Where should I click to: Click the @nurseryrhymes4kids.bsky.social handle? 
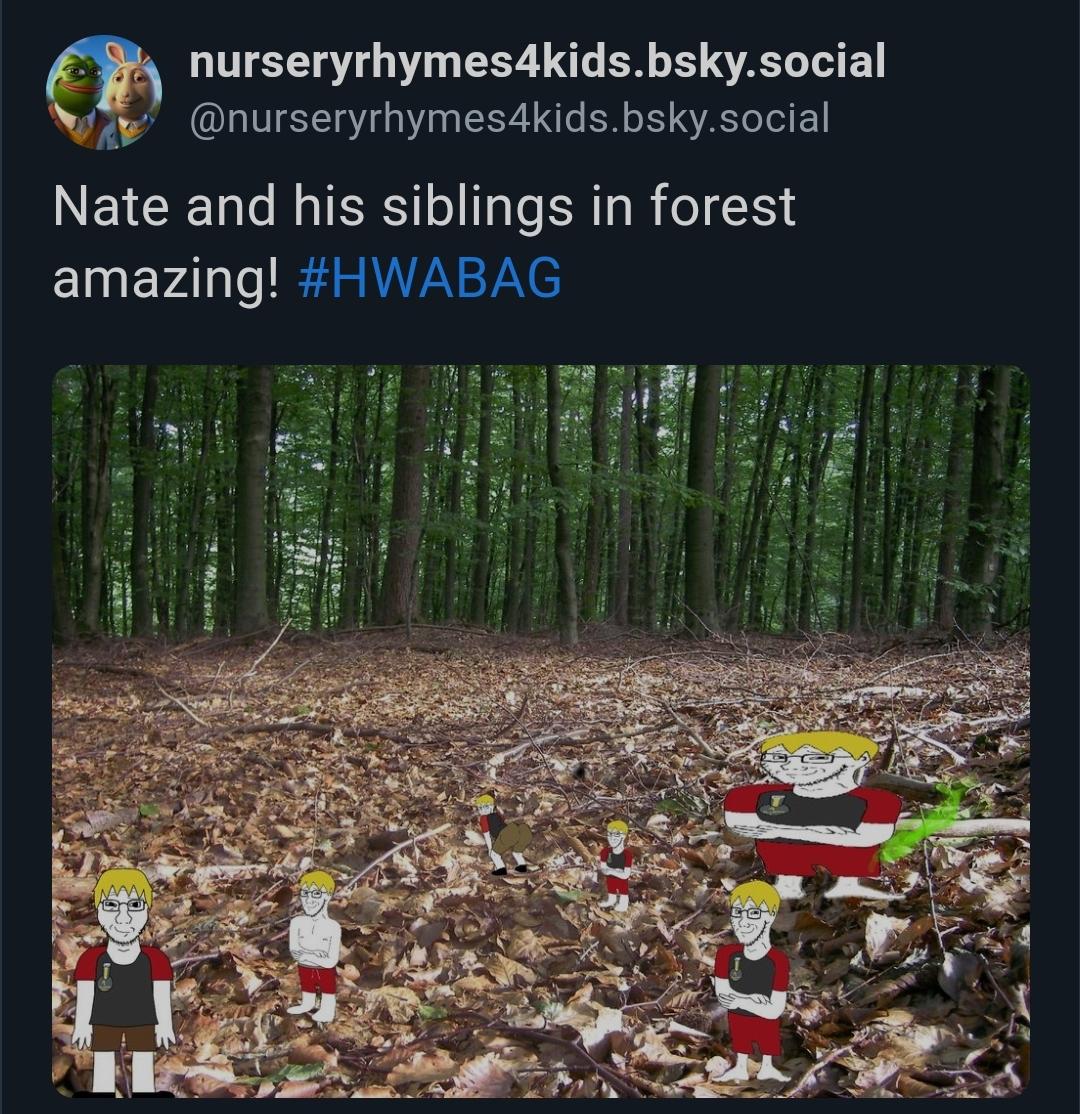508,118
